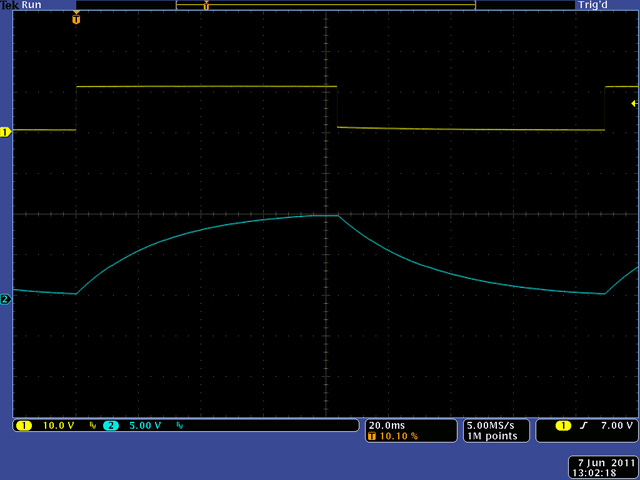
Task: Click the yellow channel 1 badge in readout
Action: (24, 425)
